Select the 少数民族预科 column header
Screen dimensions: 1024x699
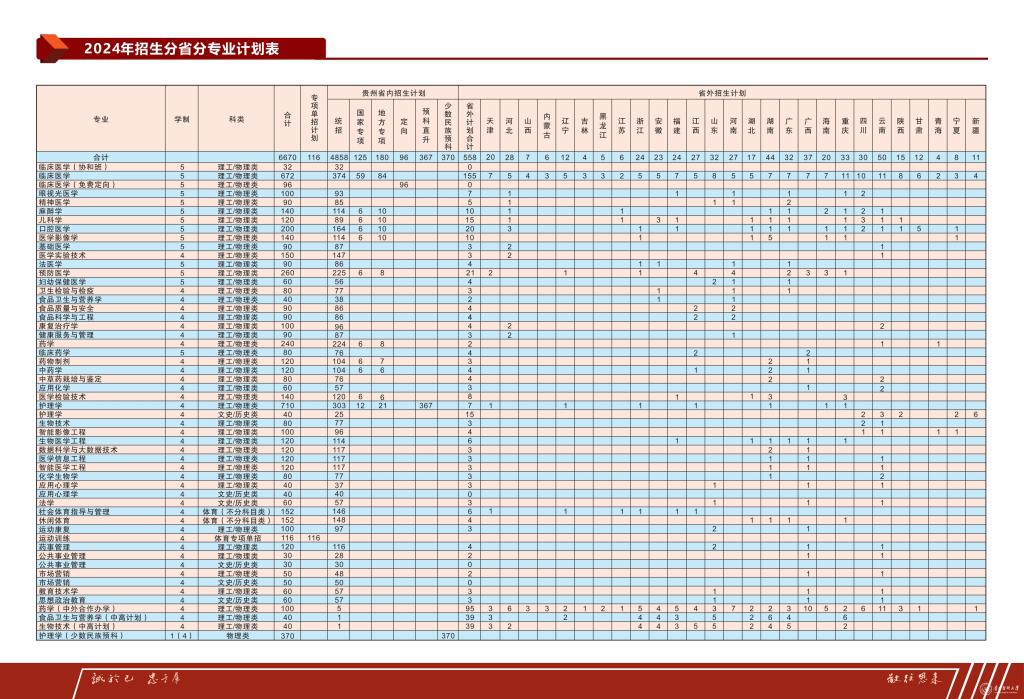448,126
